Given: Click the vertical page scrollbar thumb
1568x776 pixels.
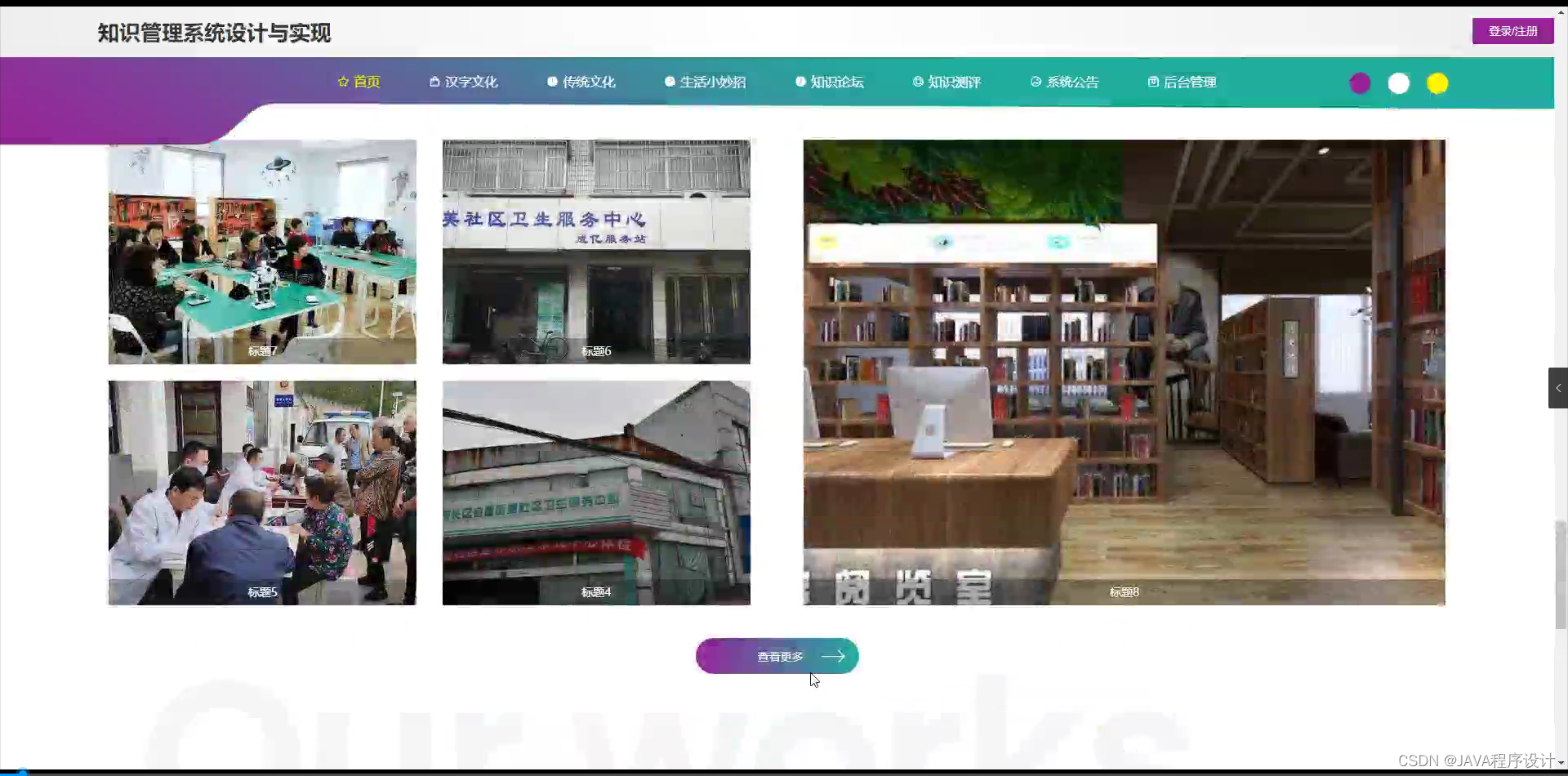Looking at the screenshot, I should [1561, 574].
